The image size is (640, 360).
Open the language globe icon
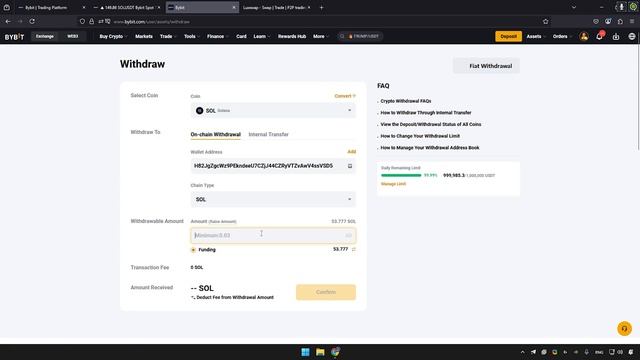coord(632,37)
